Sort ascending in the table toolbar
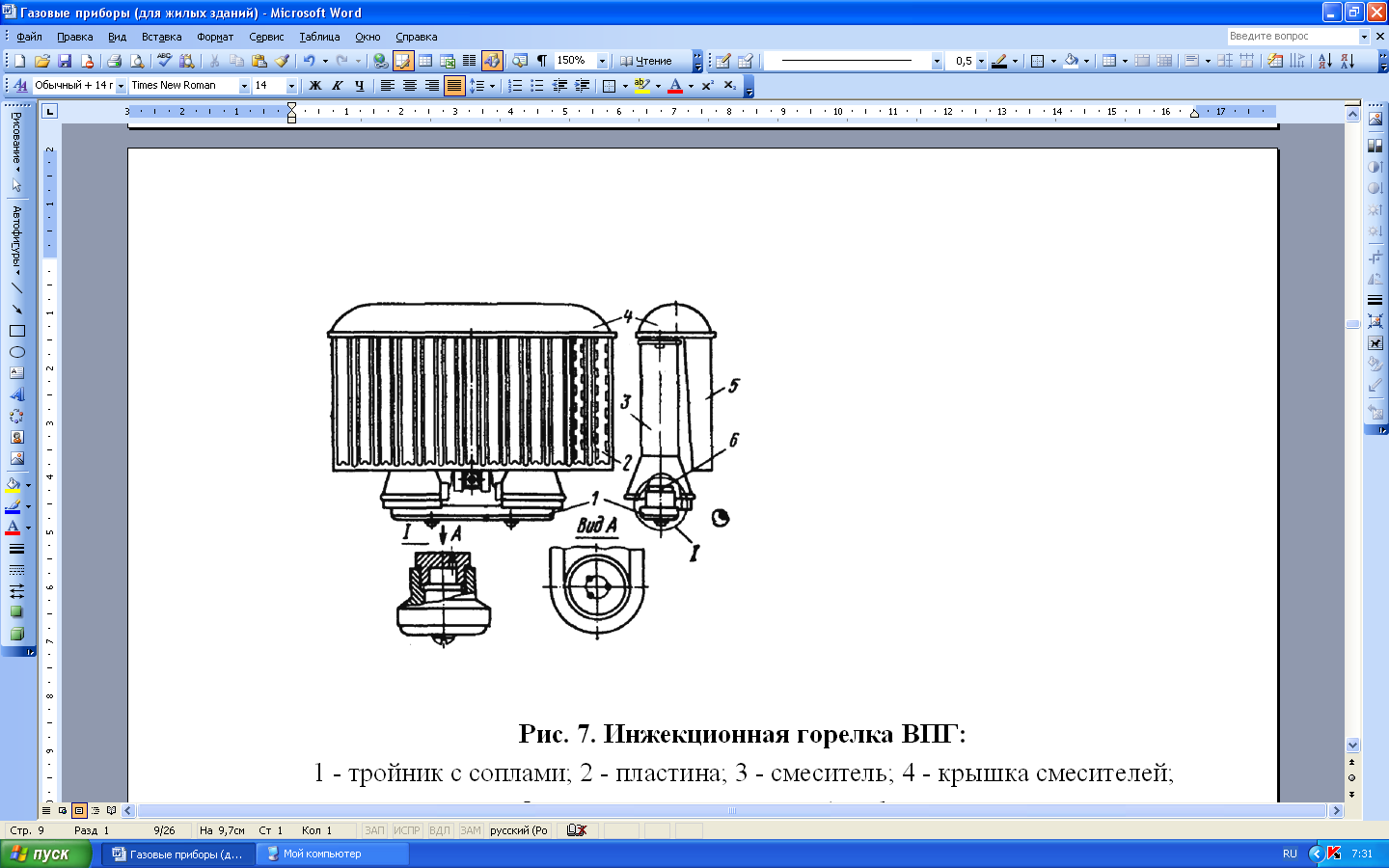 pos(1325,61)
